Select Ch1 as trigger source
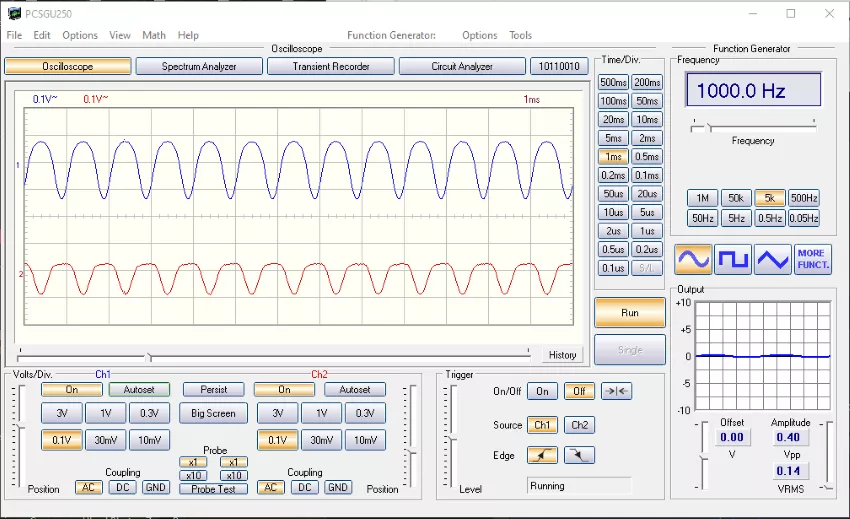 (x=542, y=425)
